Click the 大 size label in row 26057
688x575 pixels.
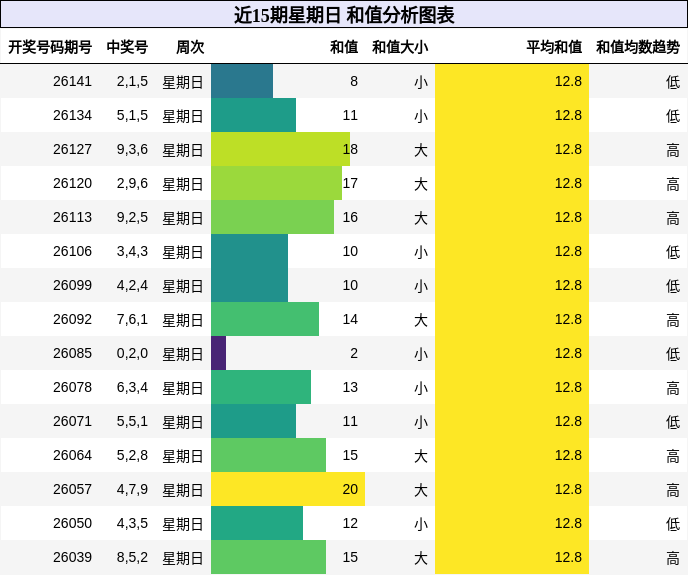[421, 490]
